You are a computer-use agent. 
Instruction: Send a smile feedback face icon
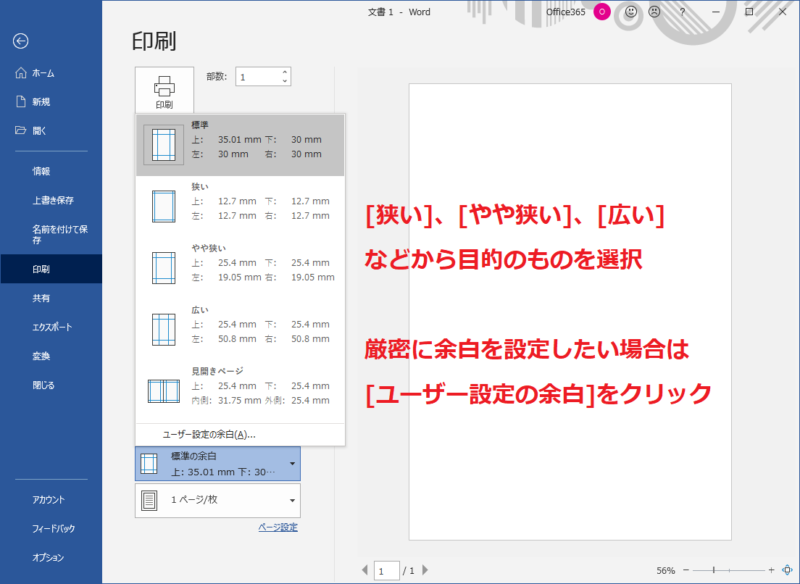point(631,12)
